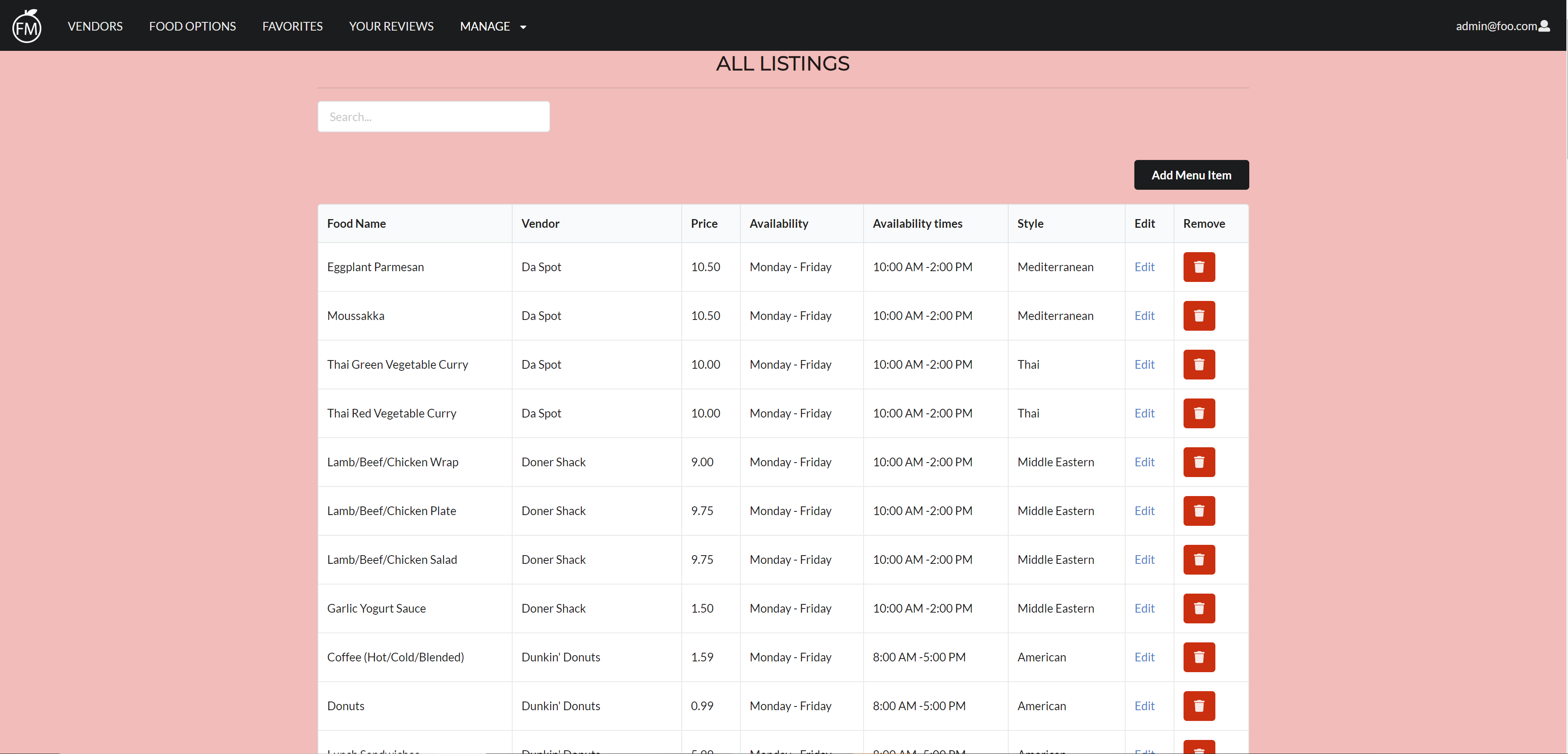Screen dimensions: 1568x754
Task: Edit the Moussakka listing
Action: 1144,315
